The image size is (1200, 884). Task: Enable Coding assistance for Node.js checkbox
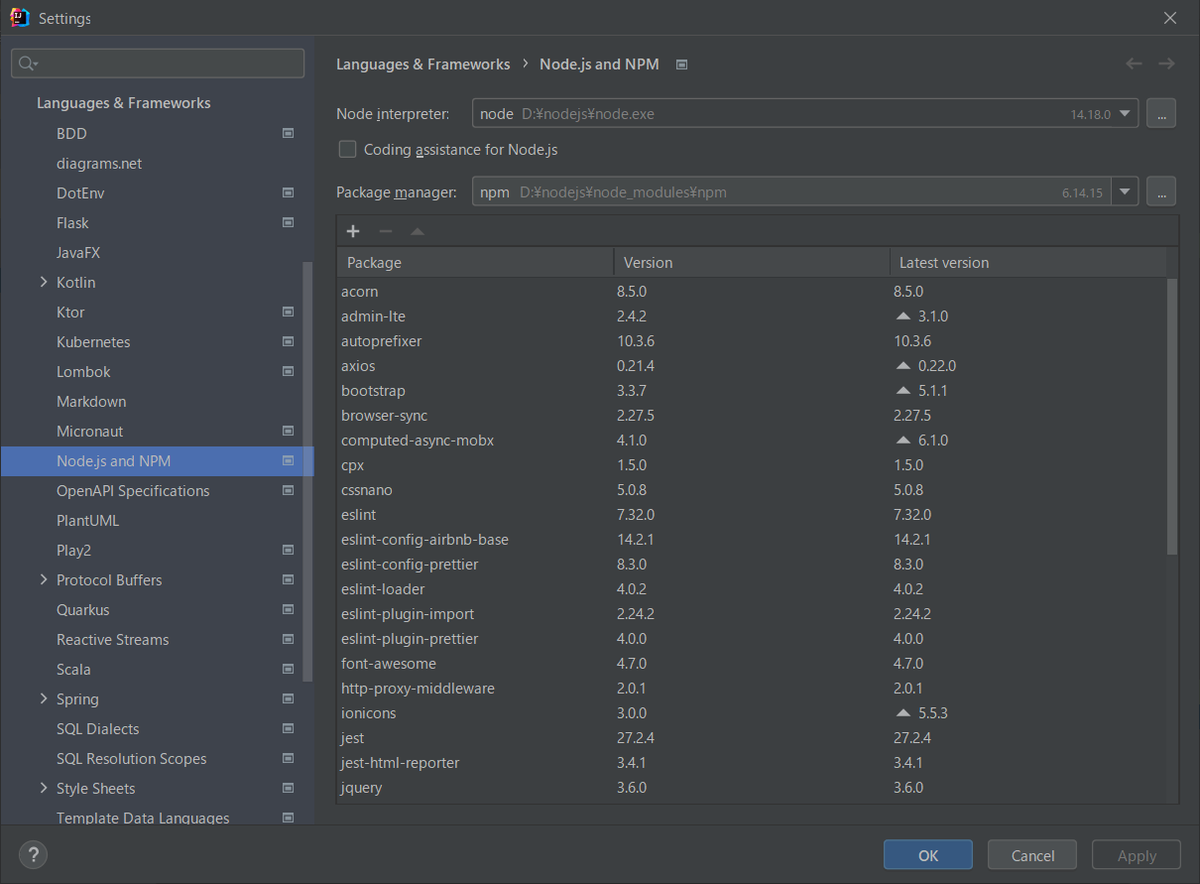tap(347, 149)
